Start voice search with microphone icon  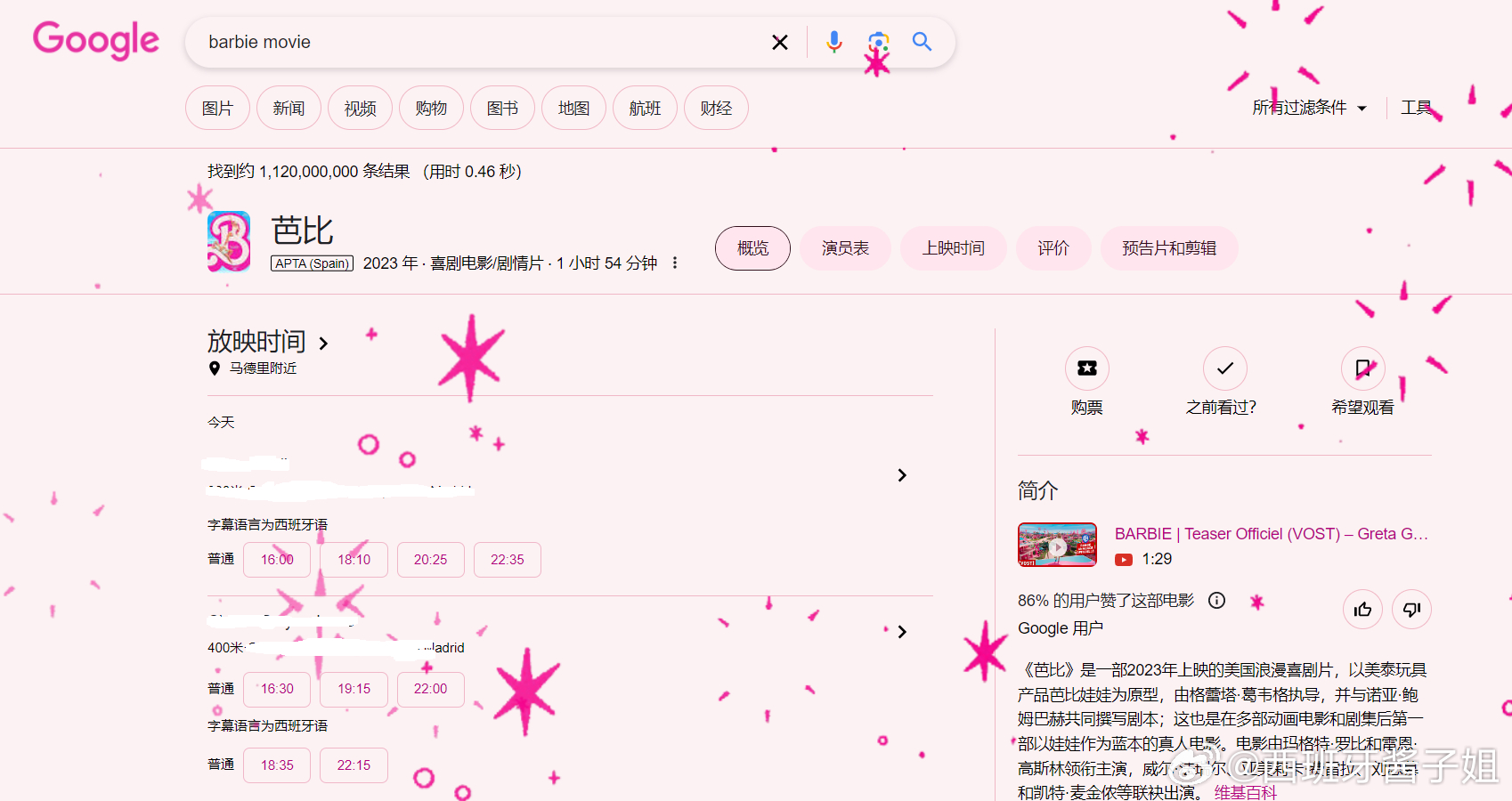pos(833,42)
